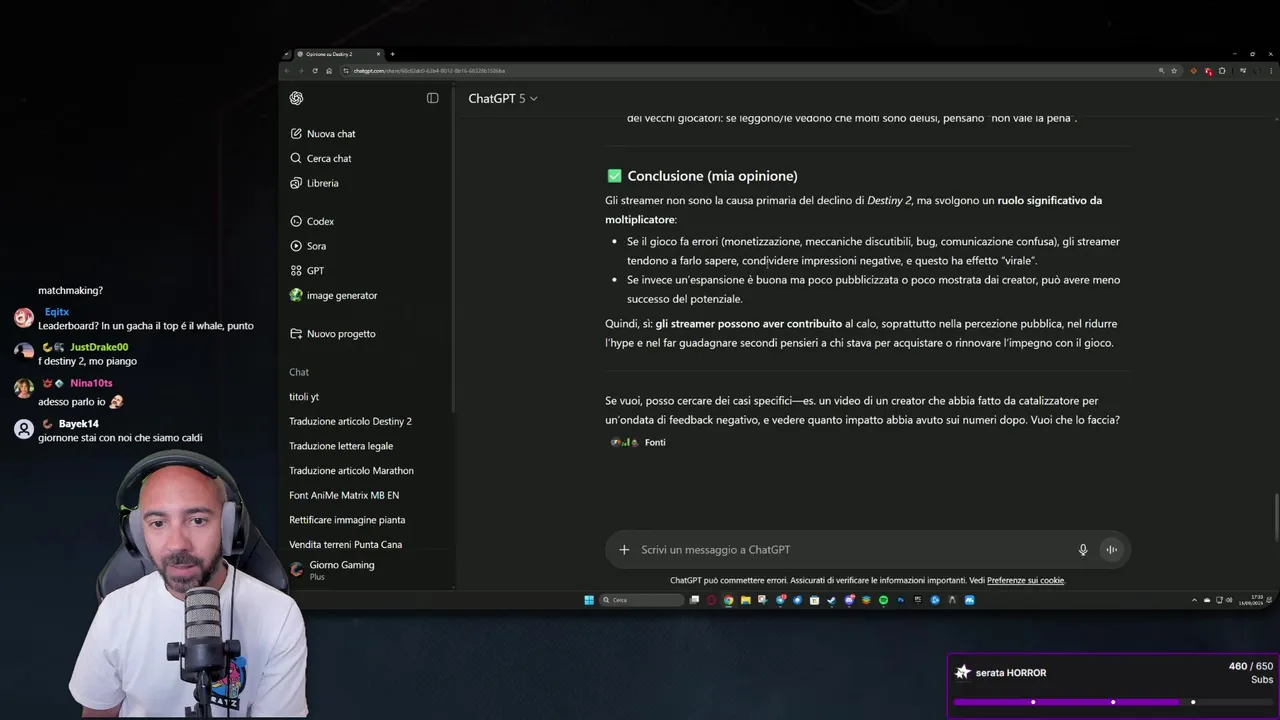Open the Windows Start menu
1280x720 pixels.
coord(589,600)
